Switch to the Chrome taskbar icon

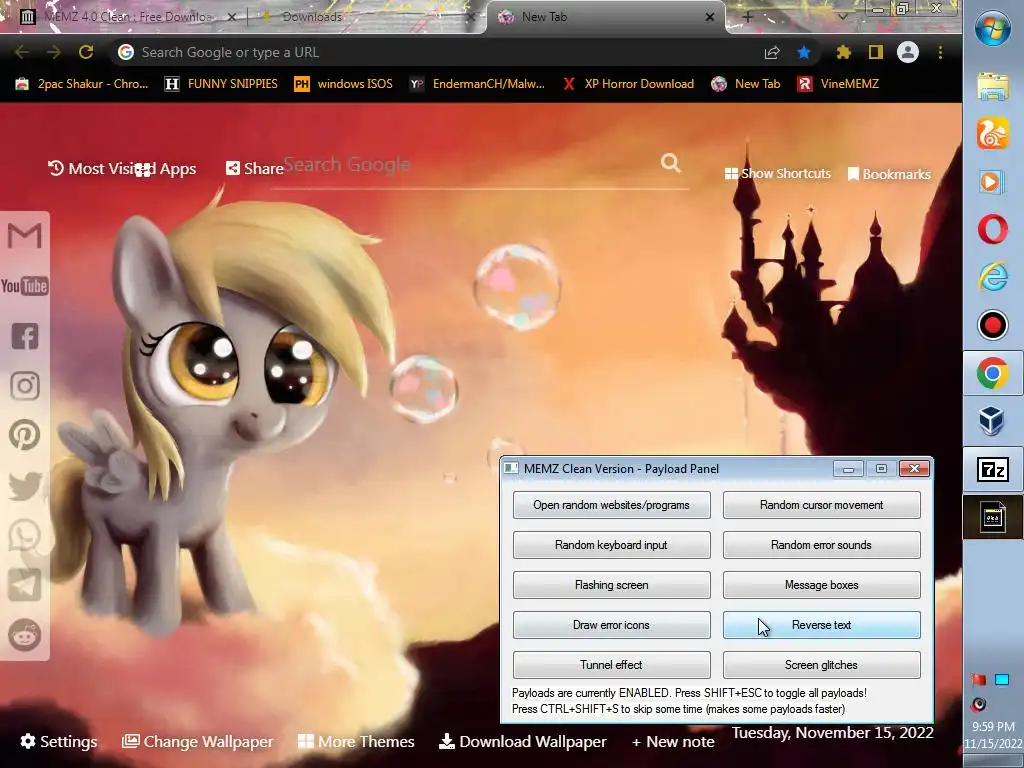point(993,373)
